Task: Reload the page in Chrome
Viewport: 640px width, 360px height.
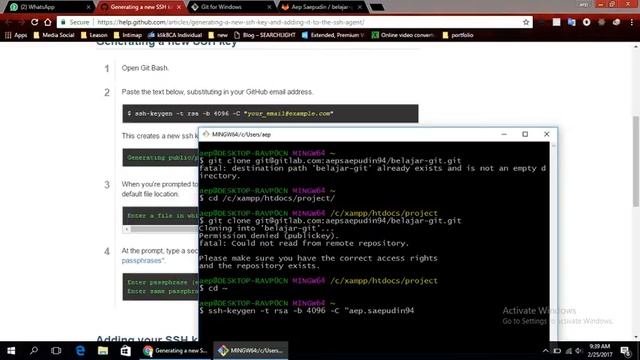Action: (34, 22)
